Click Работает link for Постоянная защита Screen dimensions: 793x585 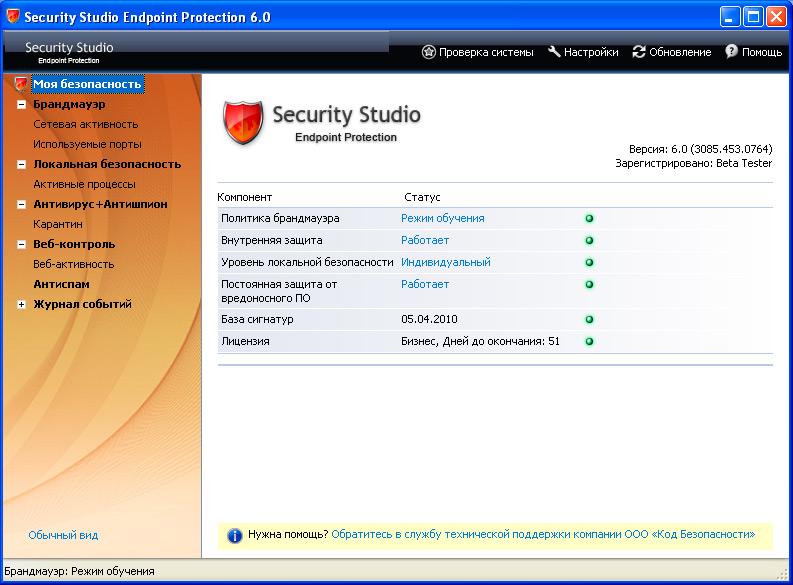(x=425, y=284)
